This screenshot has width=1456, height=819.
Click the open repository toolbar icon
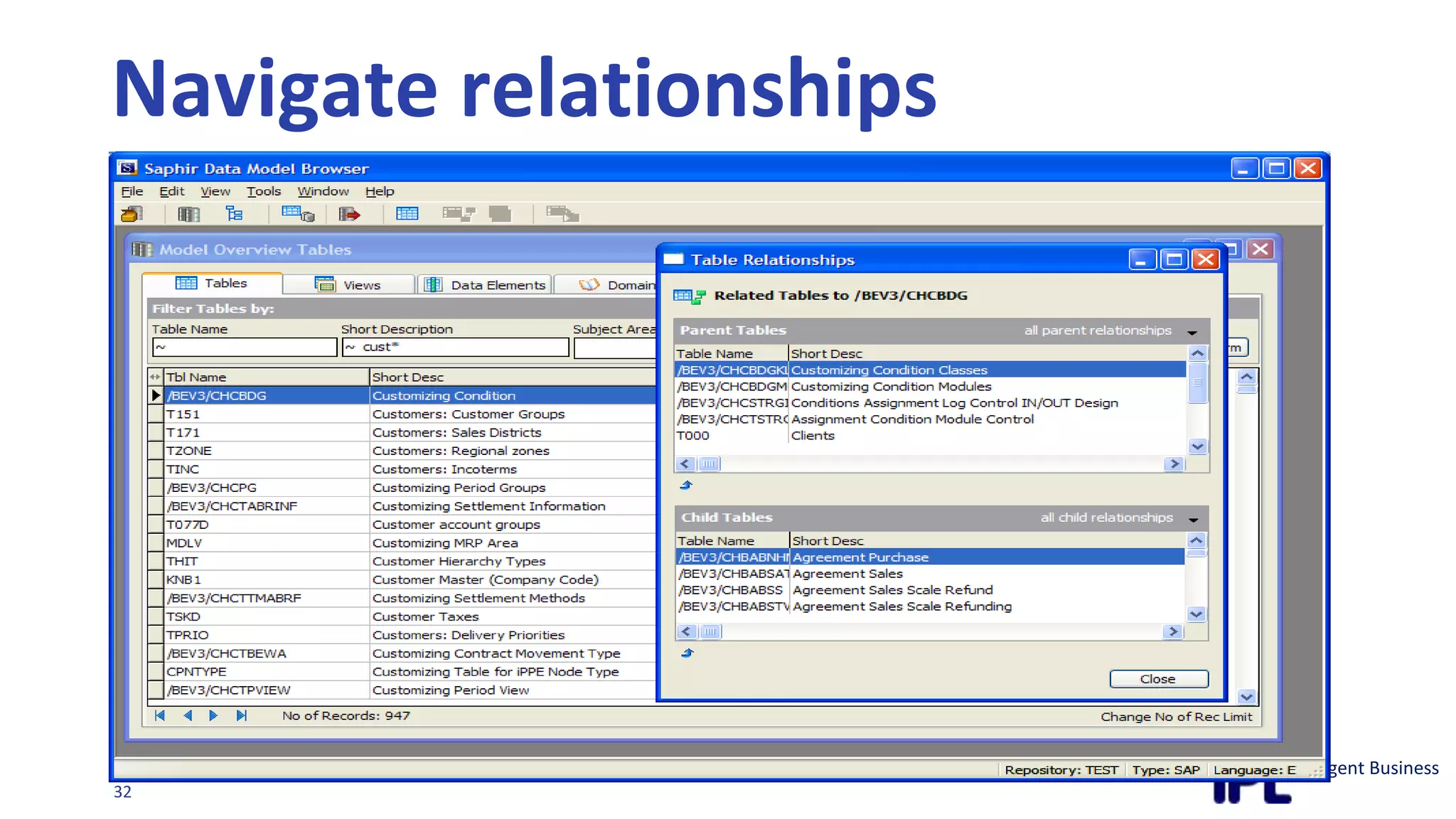pyautogui.click(x=132, y=213)
